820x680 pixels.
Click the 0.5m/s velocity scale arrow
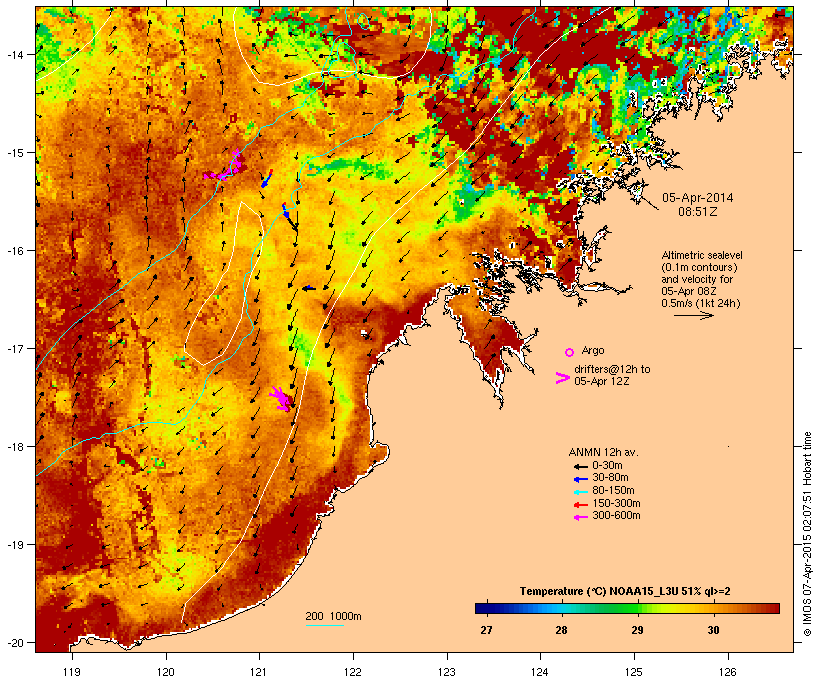[x=693, y=315]
